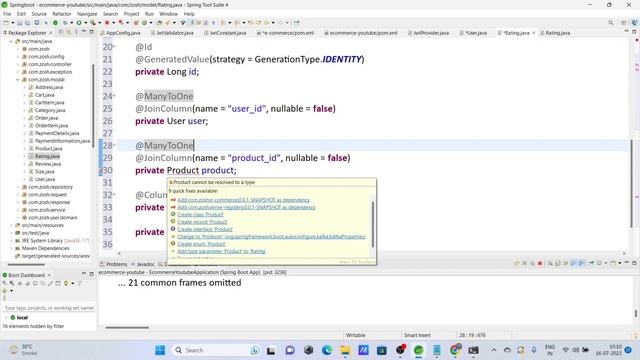Open the Window menu
This screenshot has height=360, width=640.
pyautogui.click(x=168, y=14)
